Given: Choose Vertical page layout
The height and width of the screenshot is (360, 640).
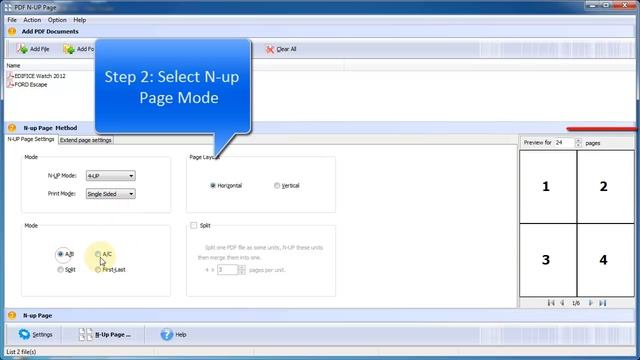Looking at the screenshot, I should point(277,185).
